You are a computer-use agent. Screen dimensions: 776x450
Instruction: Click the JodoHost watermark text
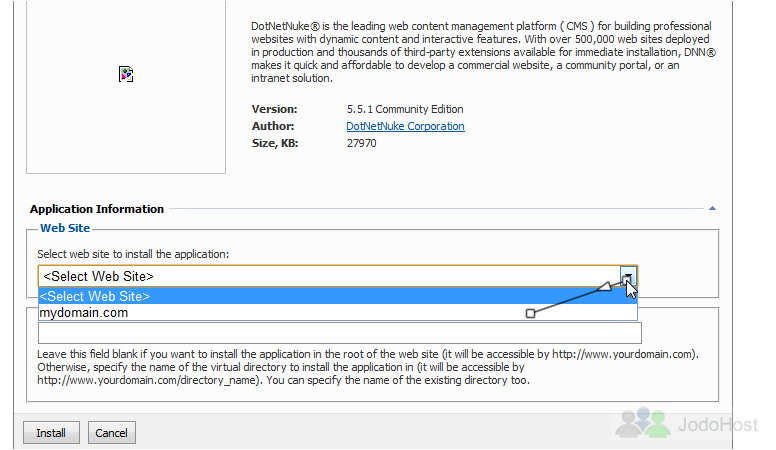click(718, 424)
